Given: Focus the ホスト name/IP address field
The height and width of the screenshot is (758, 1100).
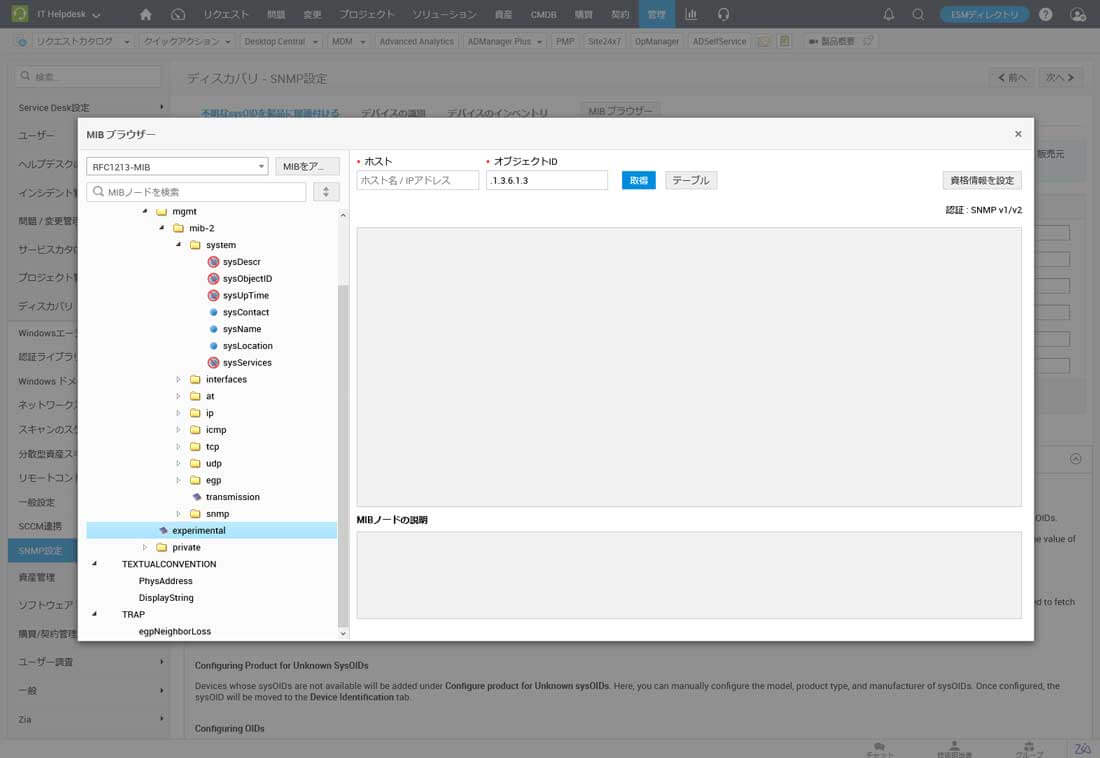Looking at the screenshot, I should point(417,180).
